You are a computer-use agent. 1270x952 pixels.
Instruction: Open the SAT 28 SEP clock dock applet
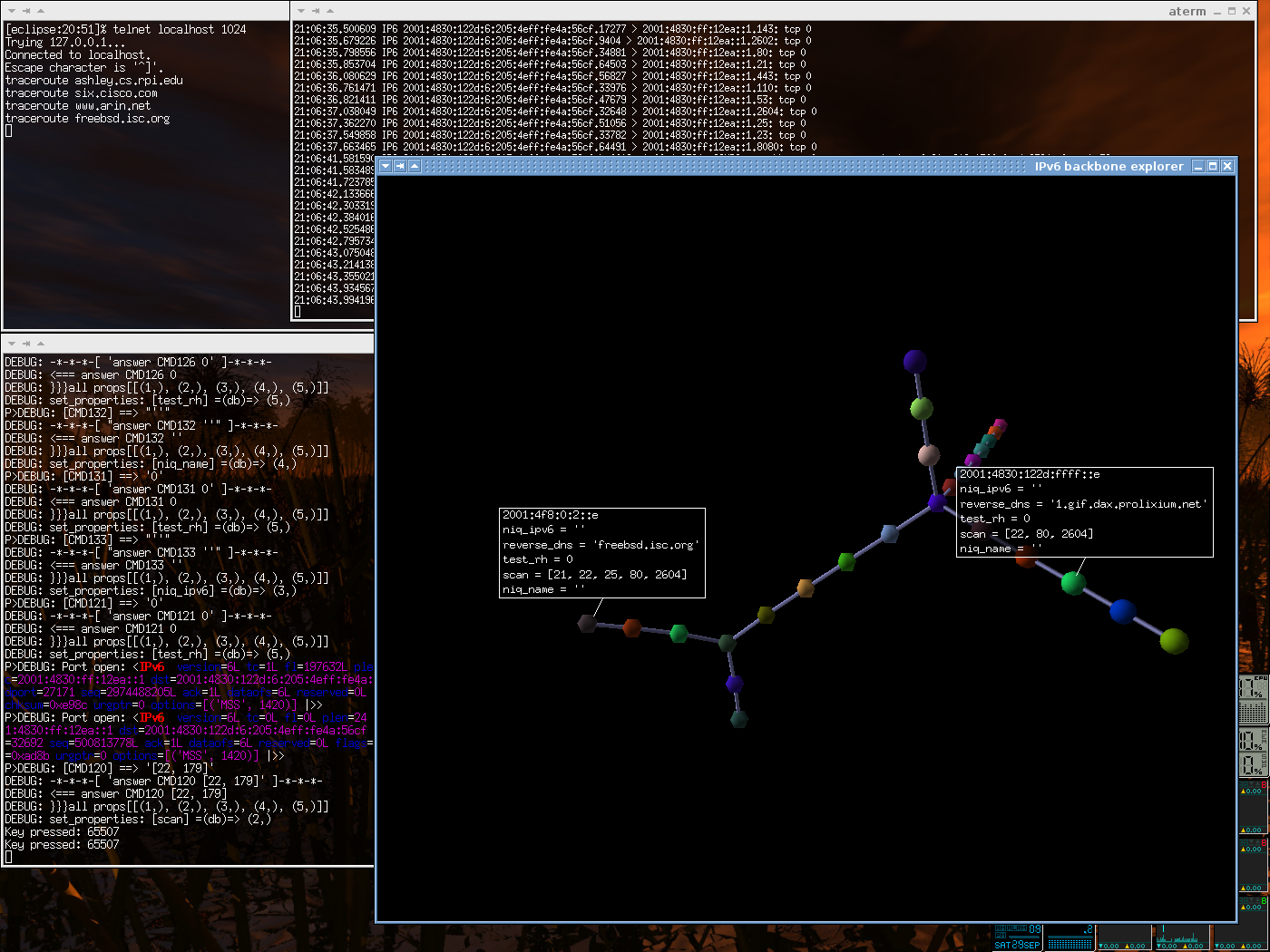pos(1018,937)
